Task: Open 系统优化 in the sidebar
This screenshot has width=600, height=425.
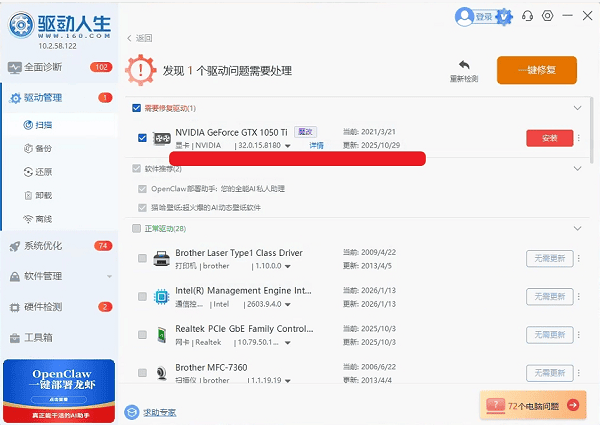Action: [59, 246]
